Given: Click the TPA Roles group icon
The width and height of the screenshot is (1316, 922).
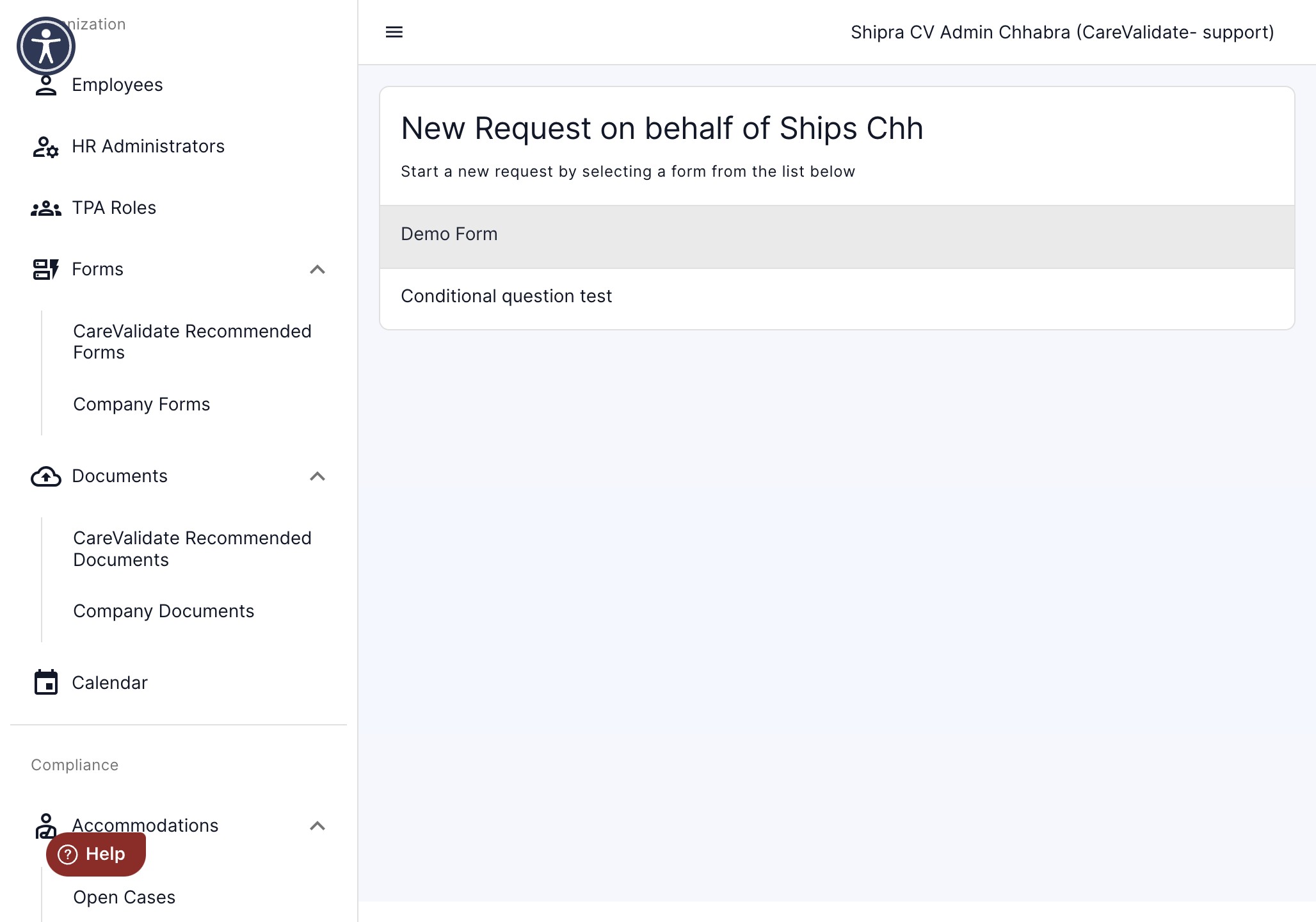Looking at the screenshot, I should coord(45,208).
